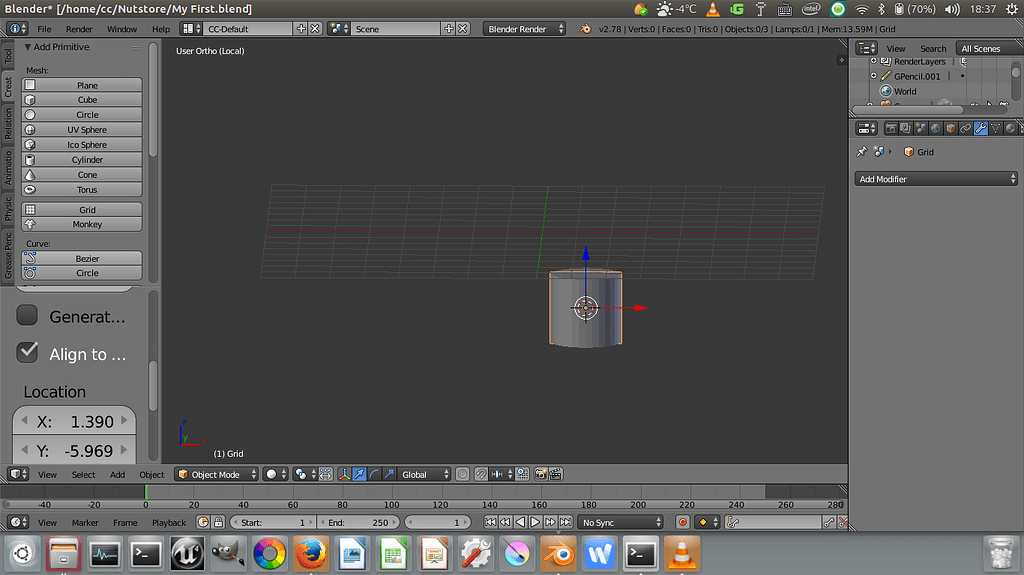Add a UV Sphere mesh
This screenshot has width=1024, height=575.
pyautogui.click(x=82, y=130)
